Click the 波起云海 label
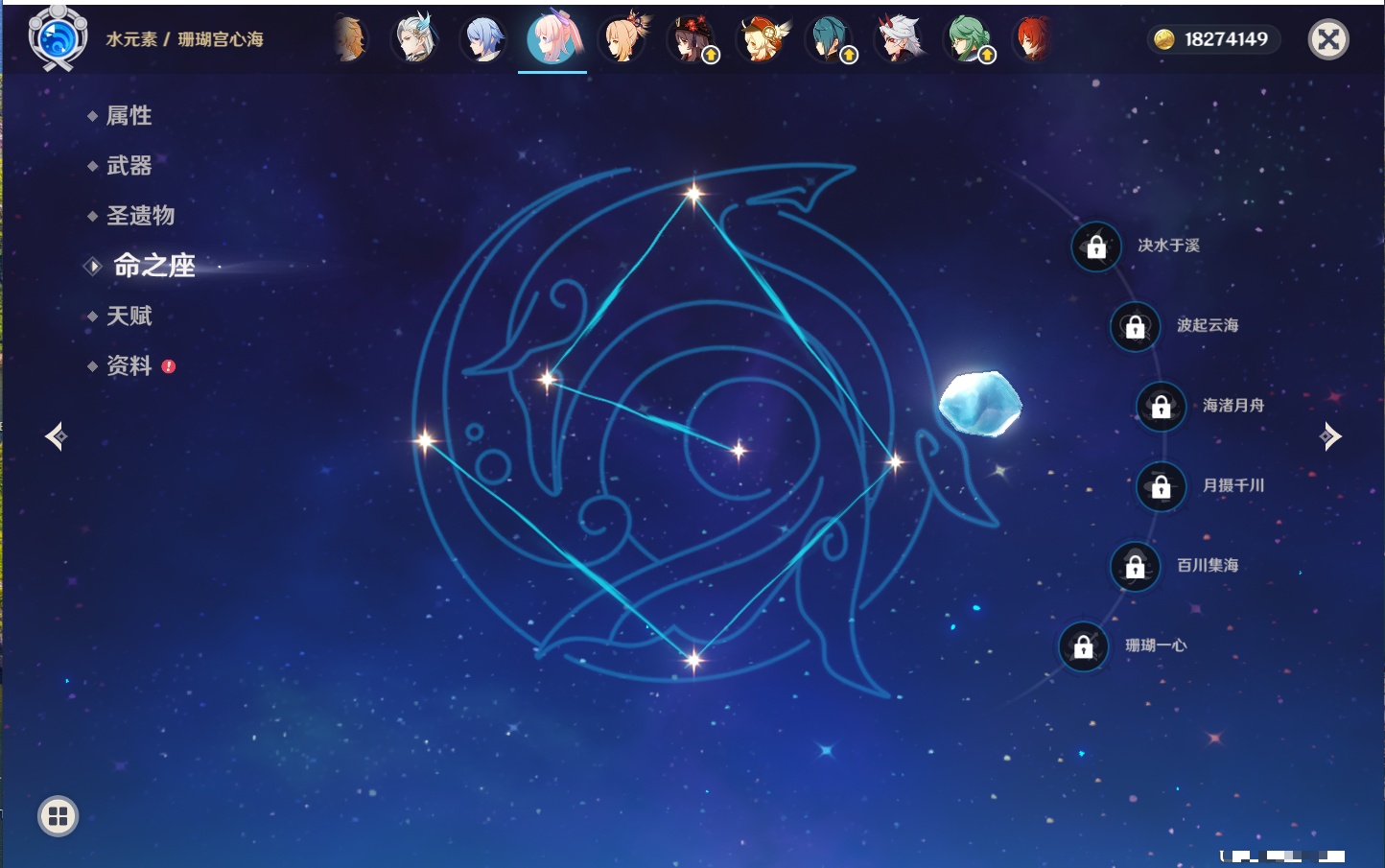This screenshot has height=868, width=1385. click(x=1208, y=325)
